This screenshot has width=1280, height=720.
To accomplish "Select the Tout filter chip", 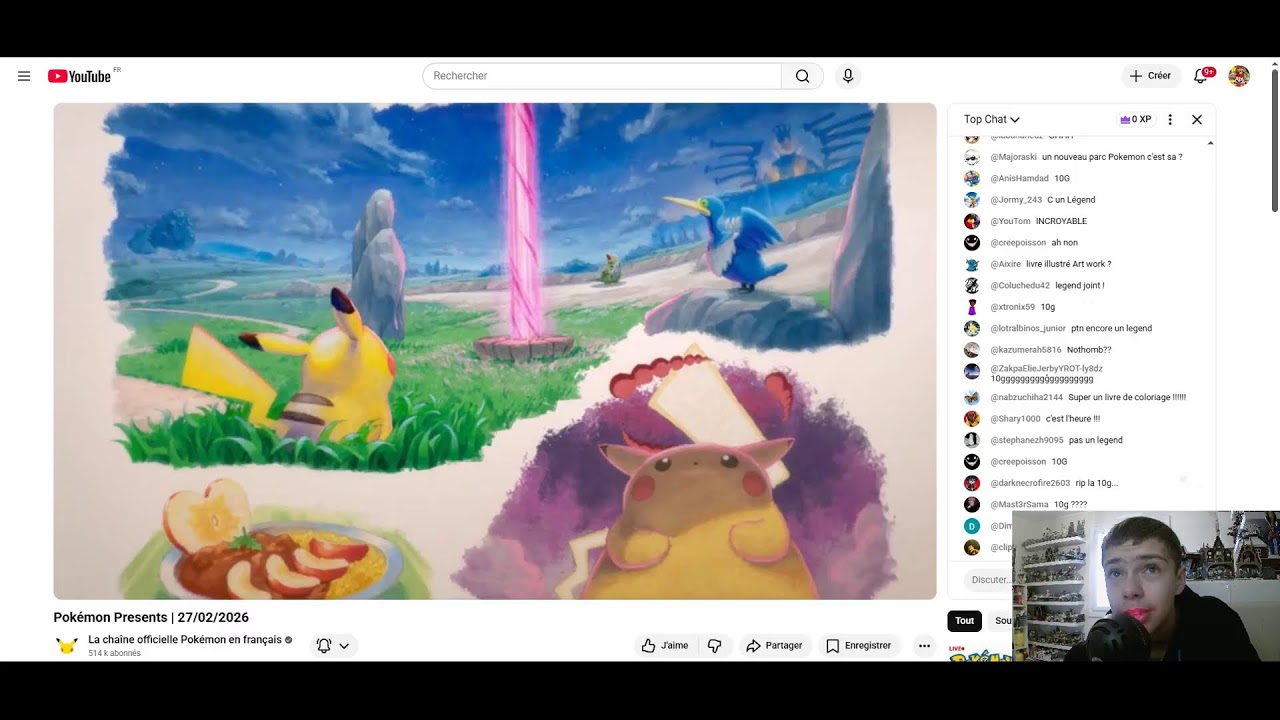I will pyautogui.click(x=964, y=621).
